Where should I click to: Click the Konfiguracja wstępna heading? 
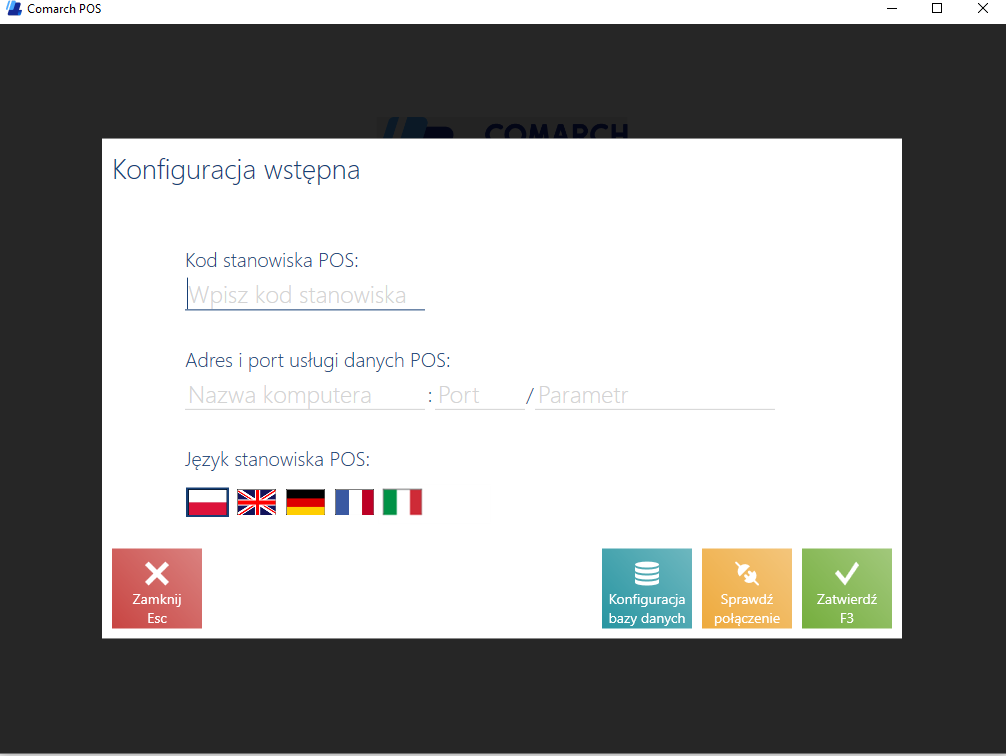click(236, 170)
